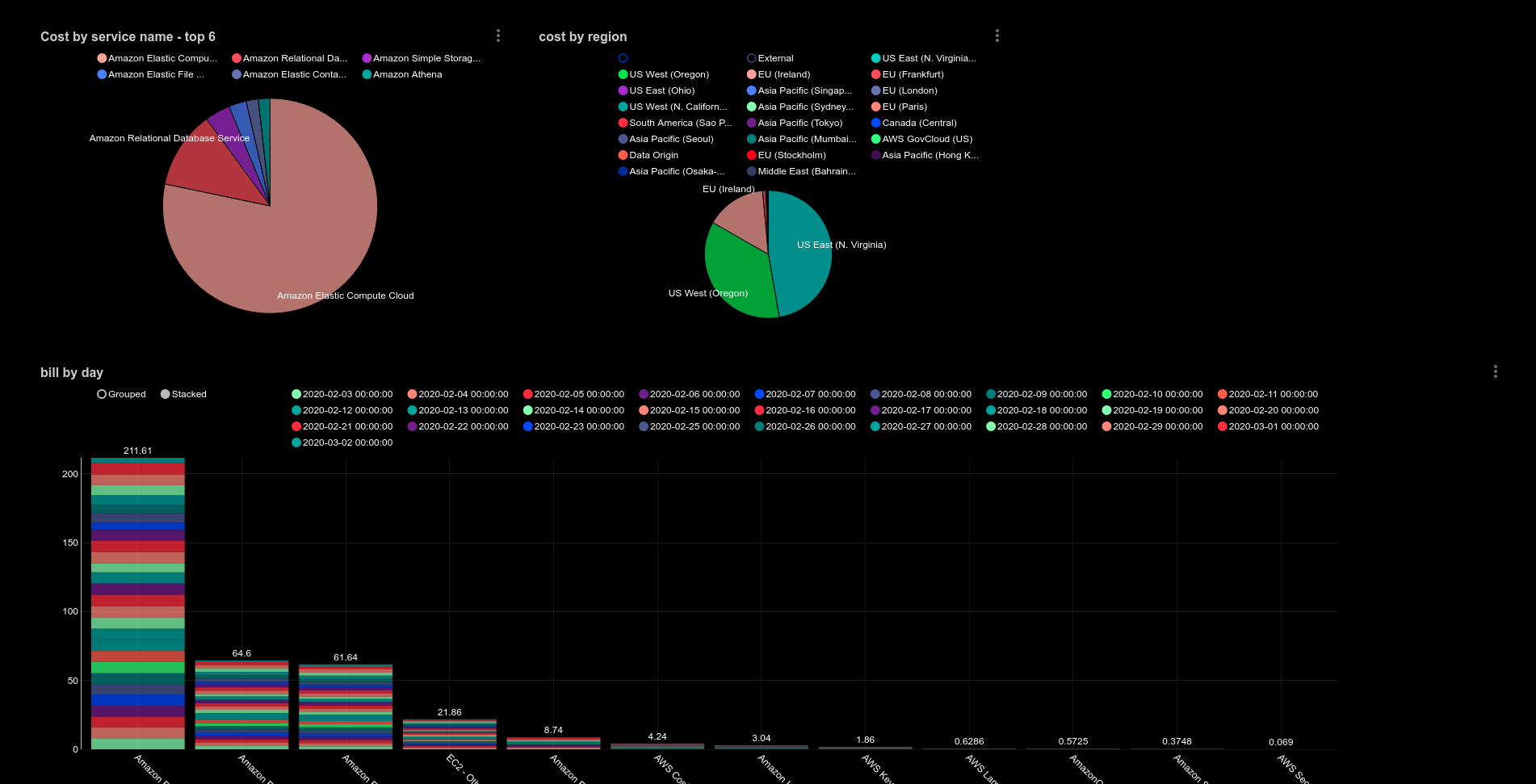Toggle Middle East (Bahrain legend entry
The width and height of the screenshot is (1536, 784).
(801, 171)
